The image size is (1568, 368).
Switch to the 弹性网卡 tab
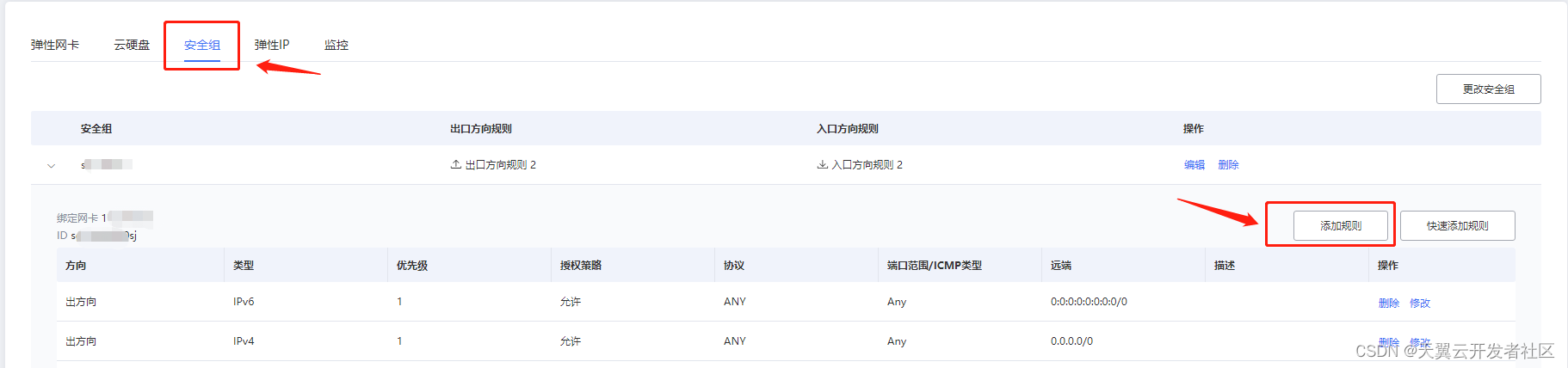pyautogui.click(x=55, y=45)
